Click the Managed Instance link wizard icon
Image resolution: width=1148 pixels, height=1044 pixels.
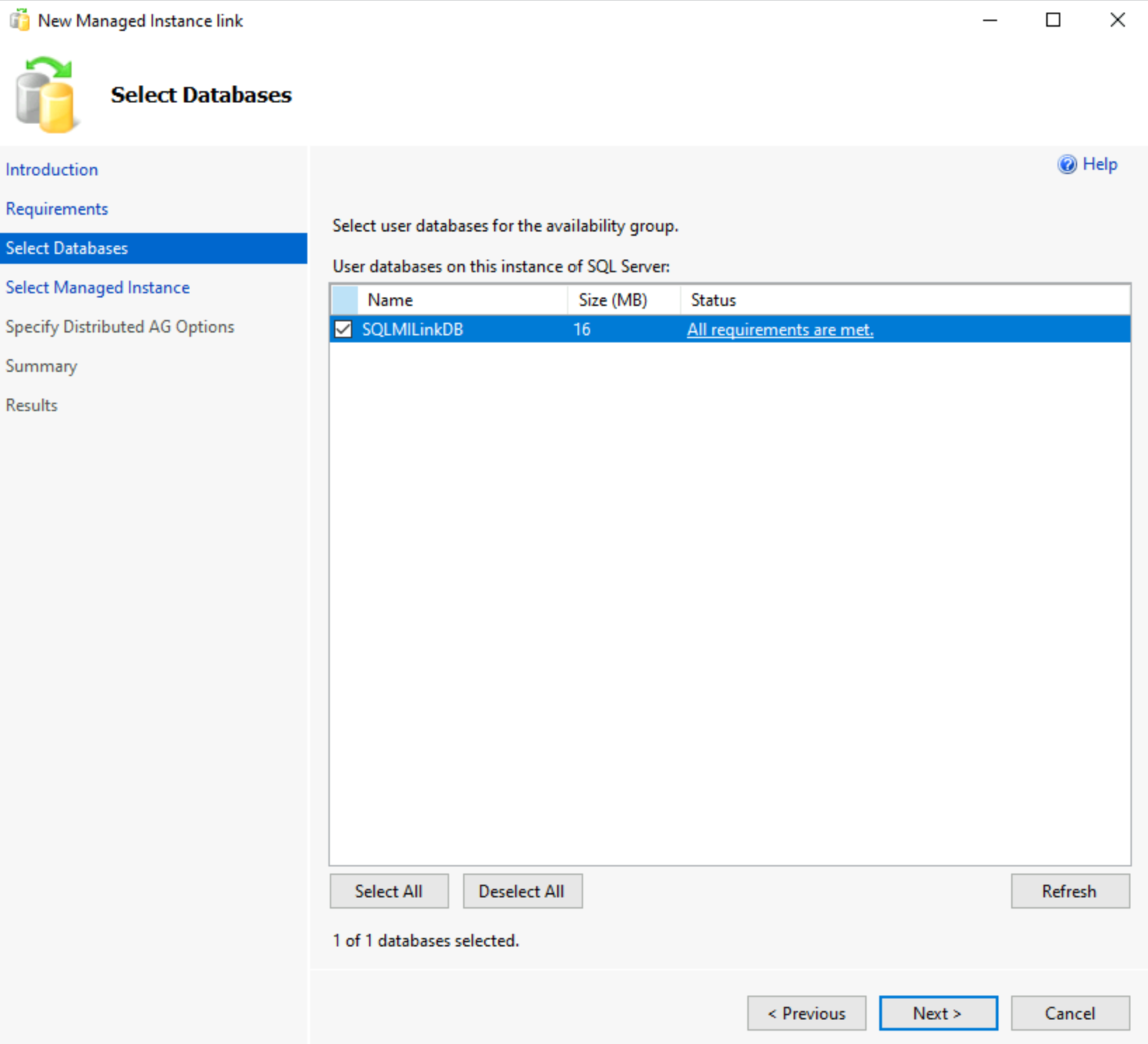(x=20, y=20)
